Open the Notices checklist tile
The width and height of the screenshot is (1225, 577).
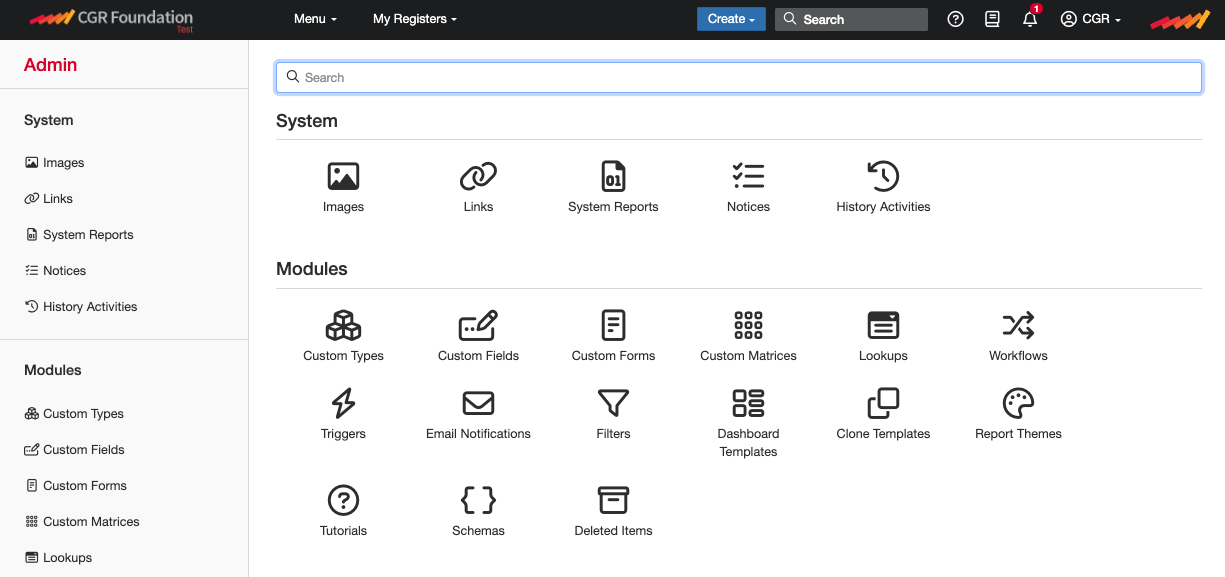[x=748, y=188]
